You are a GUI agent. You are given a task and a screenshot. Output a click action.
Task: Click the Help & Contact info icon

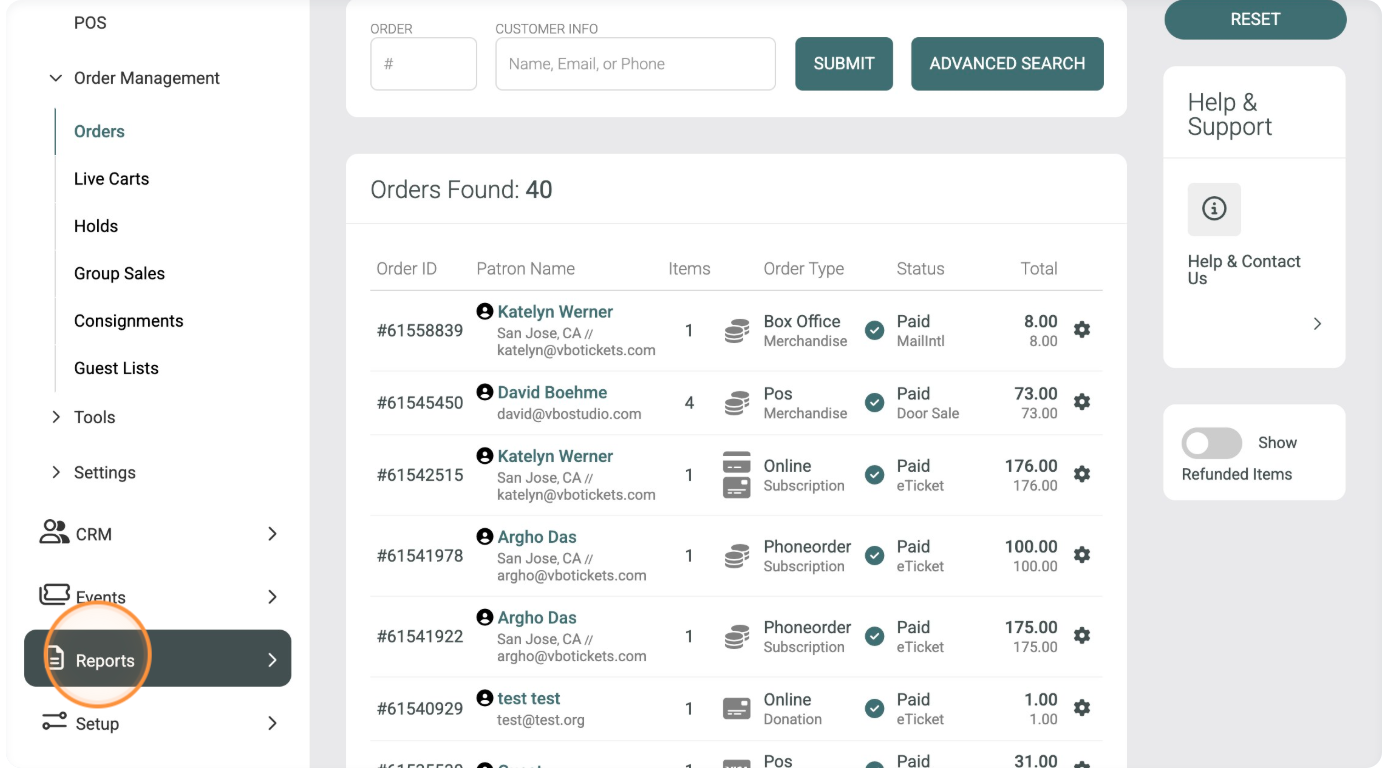coord(1214,209)
